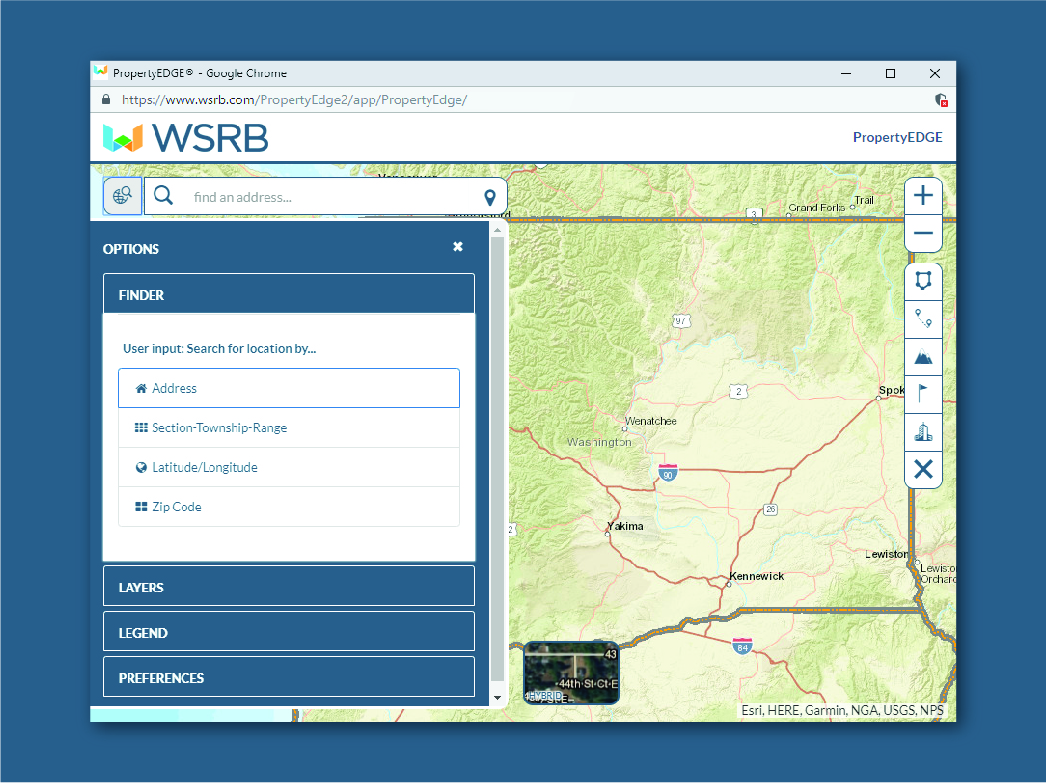Click the options panel scrollbar up arrow
The width and height of the screenshot is (1046, 783).
(497, 230)
